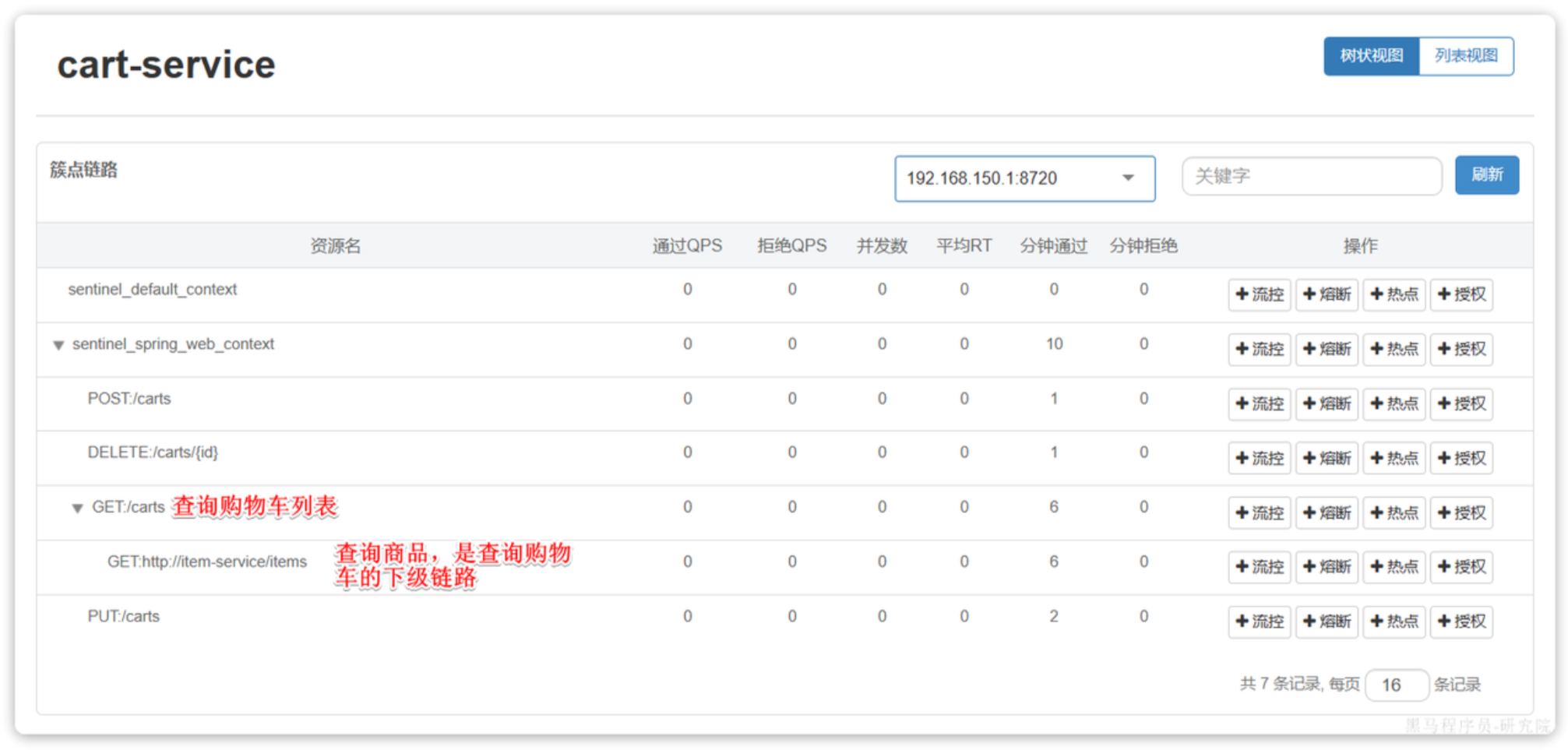Add 熔断 rule for sentinel_spring_web_context
The width and height of the screenshot is (1568, 750).
point(1327,349)
